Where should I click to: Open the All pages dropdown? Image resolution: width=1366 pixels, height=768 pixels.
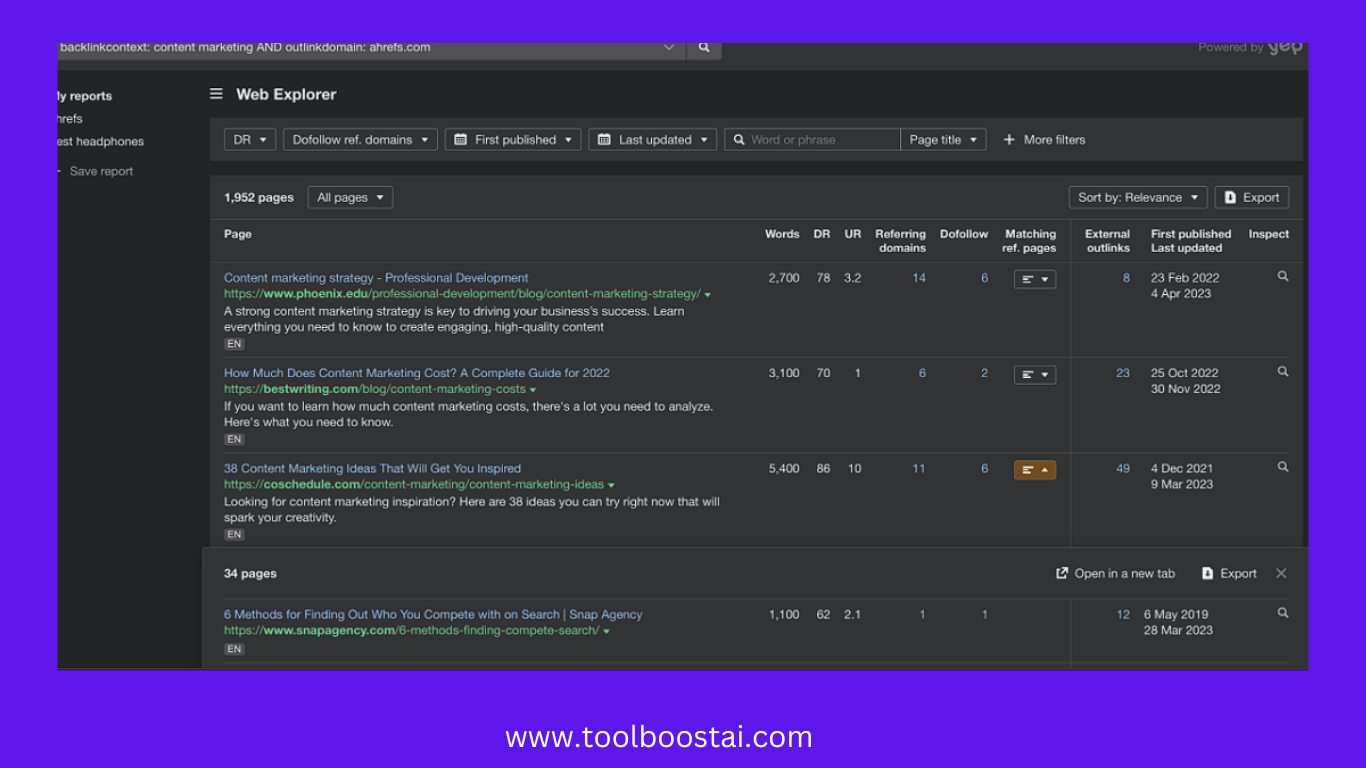pyautogui.click(x=350, y=197)
